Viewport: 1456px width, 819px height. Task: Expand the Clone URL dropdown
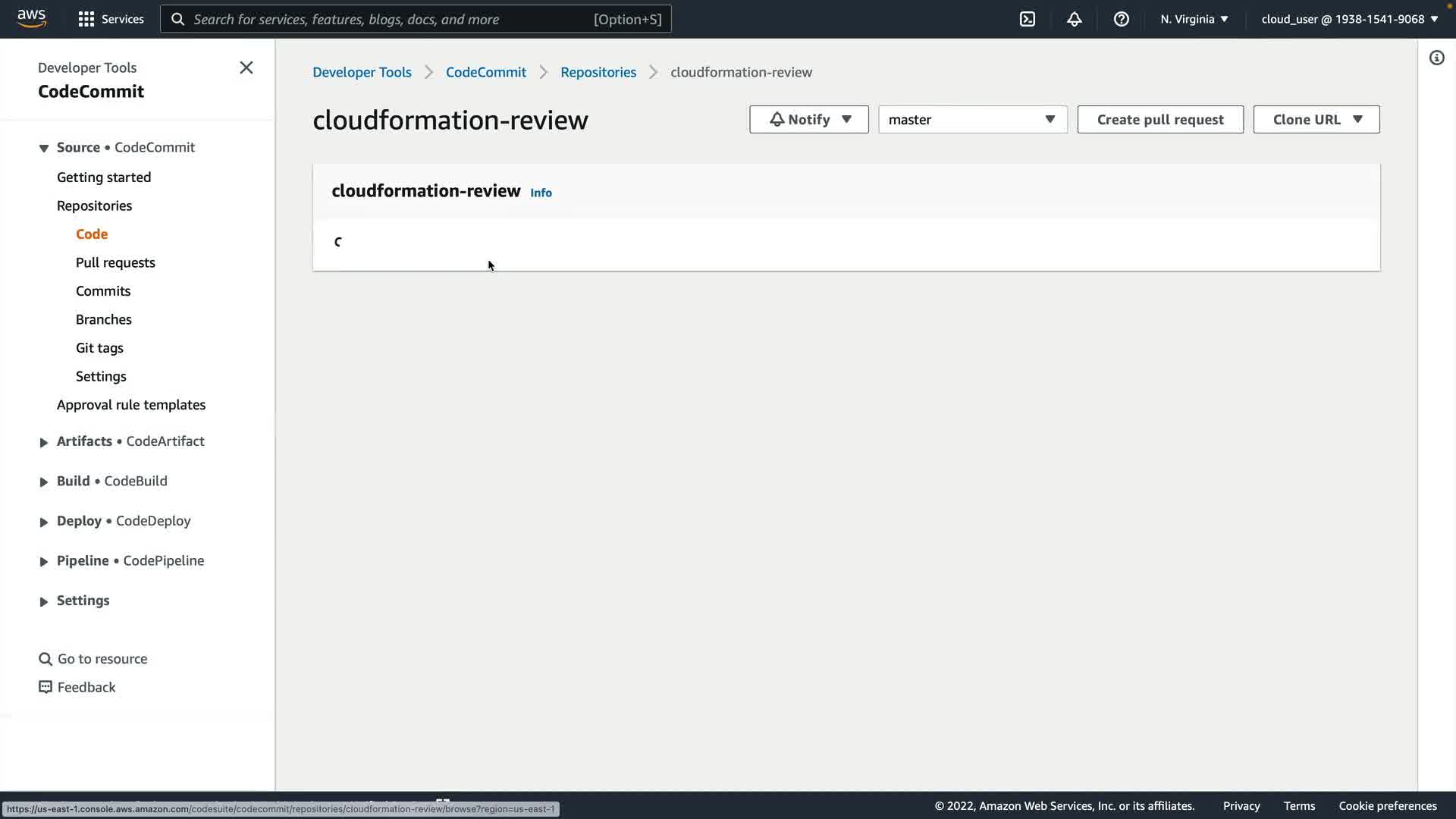1316,120
